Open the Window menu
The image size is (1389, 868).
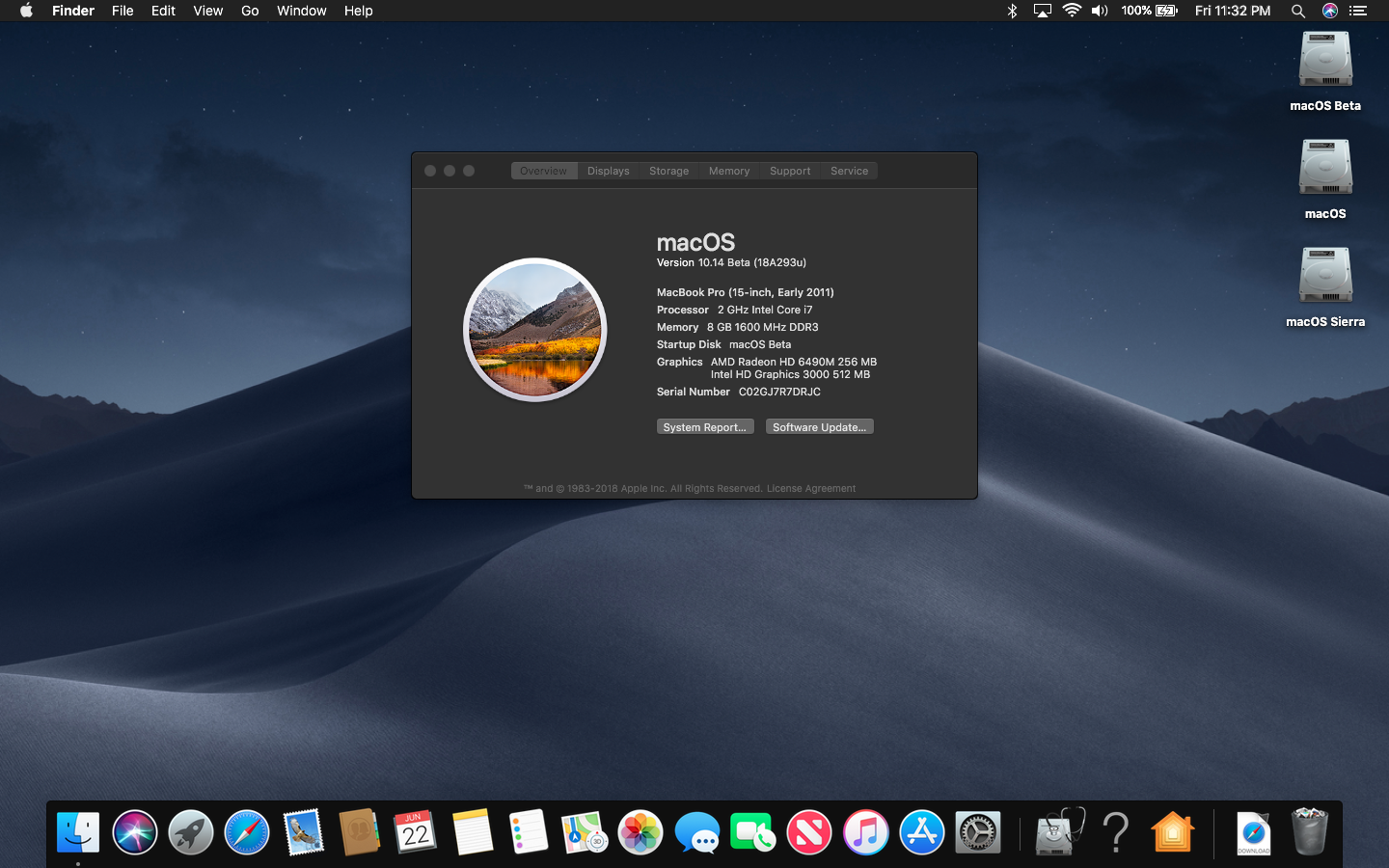(302, 11)
